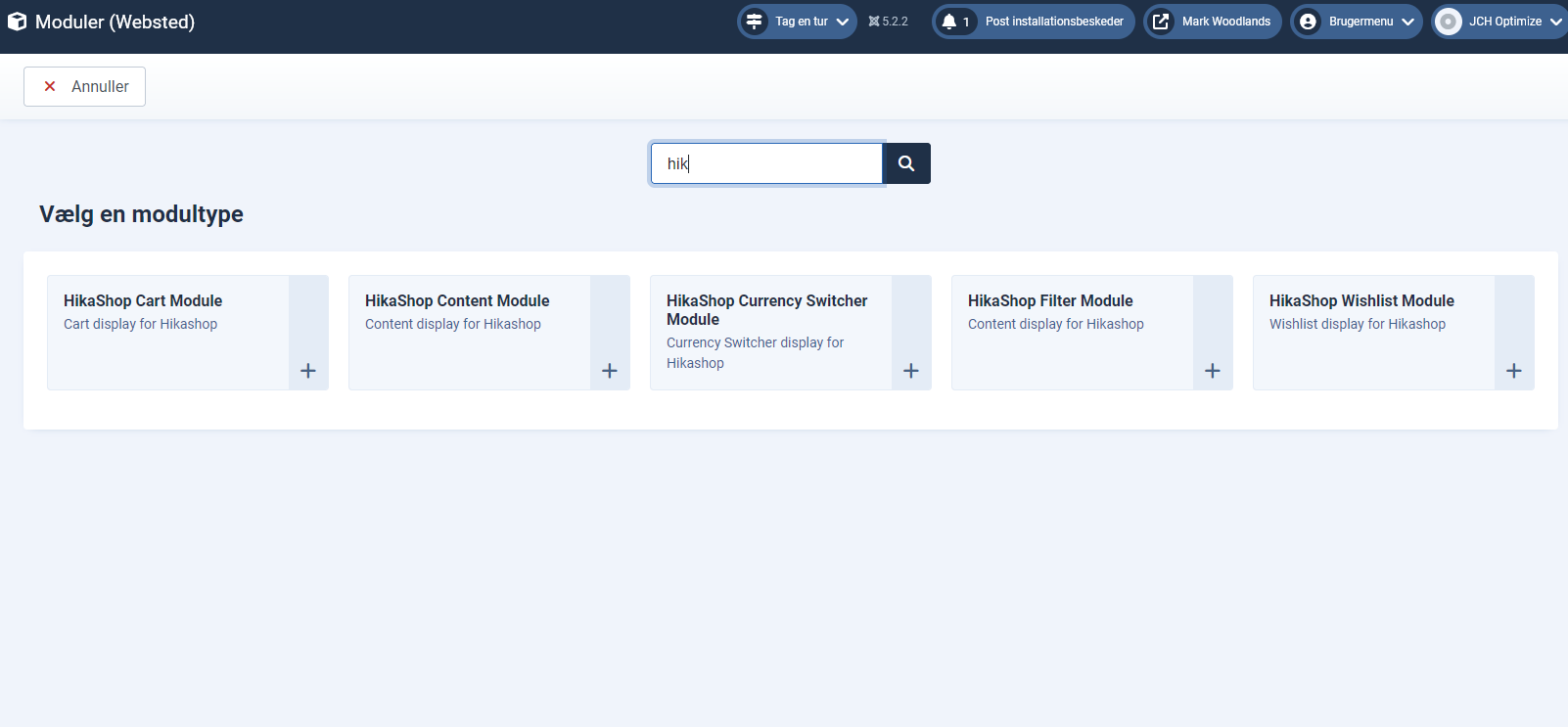Click the Joomla 5.2.2 version indicator
This screenshot has width=1568, height=727.
point(888,22)
